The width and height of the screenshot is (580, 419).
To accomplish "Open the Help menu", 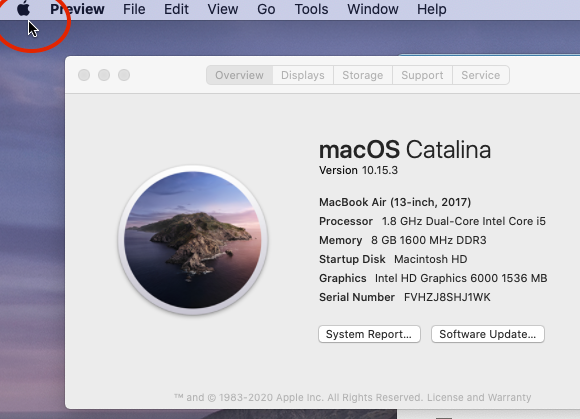I will coord(432,9).
